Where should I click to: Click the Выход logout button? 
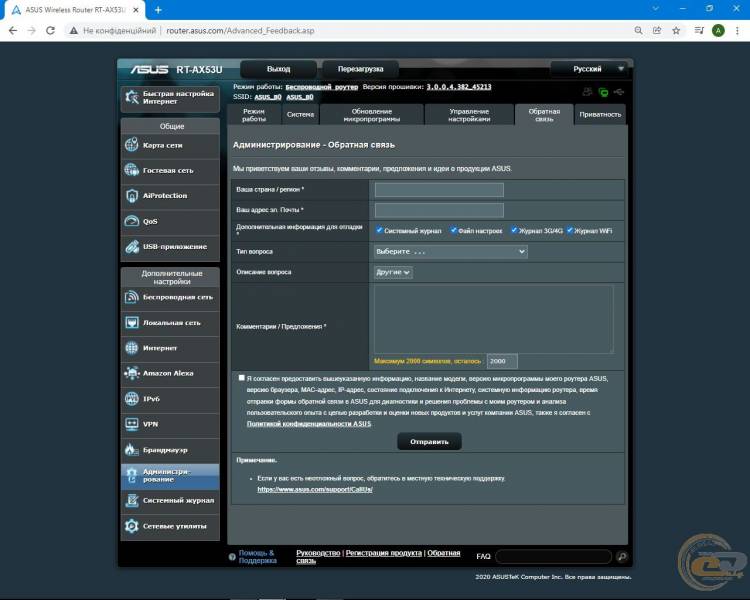coord(278,69)
